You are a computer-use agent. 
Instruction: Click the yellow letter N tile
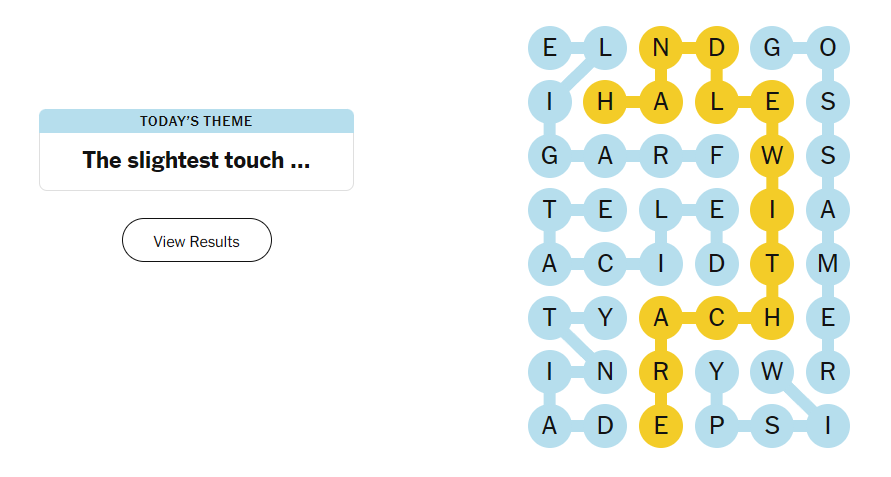pos(661,48)
